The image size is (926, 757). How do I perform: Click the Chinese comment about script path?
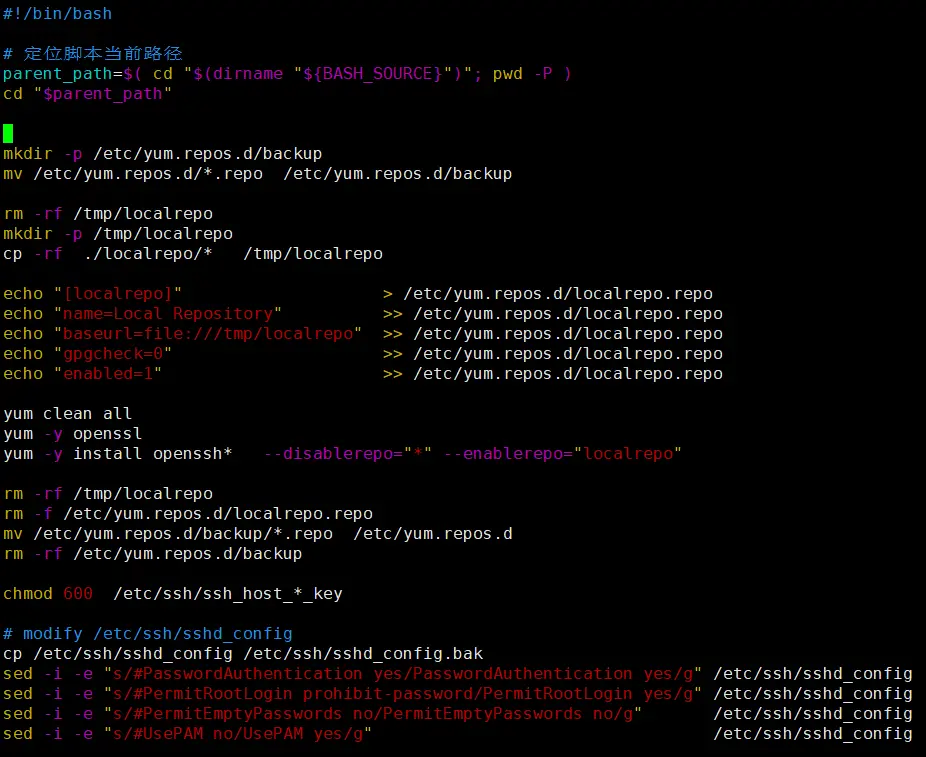click(x=93, y=53)
